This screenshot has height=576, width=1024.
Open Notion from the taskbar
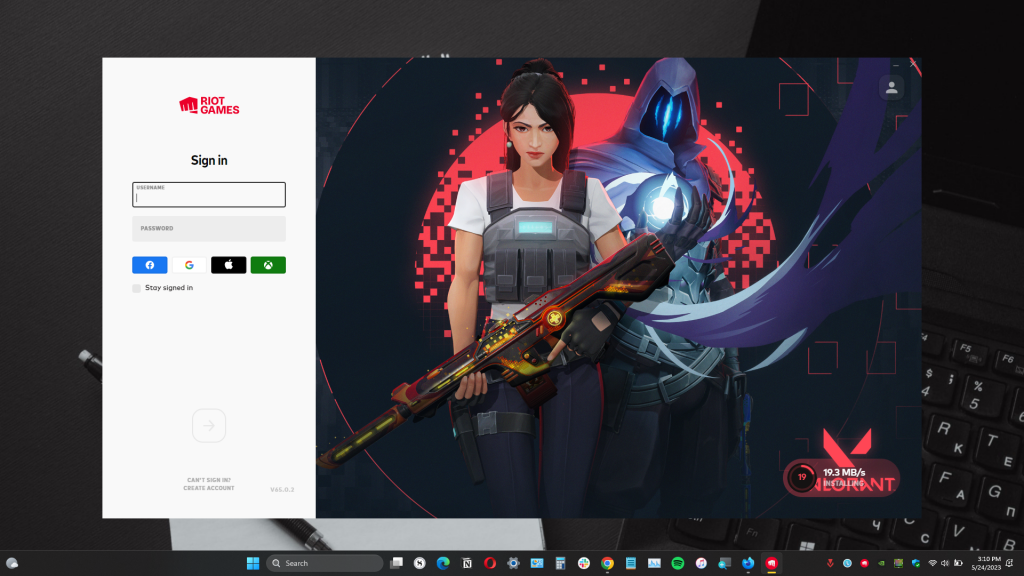467,563
